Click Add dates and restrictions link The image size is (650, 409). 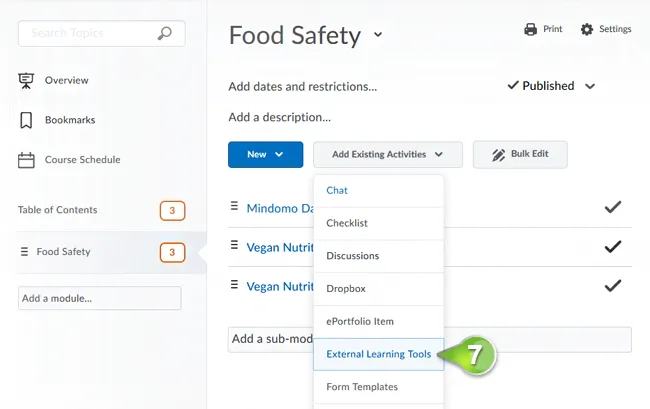click(303, 87)
